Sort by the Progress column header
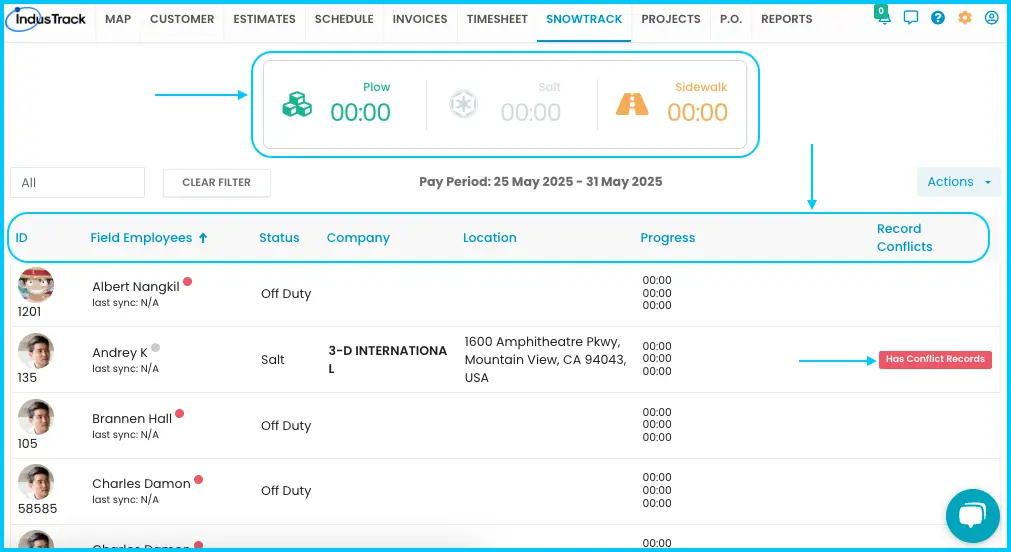 coord(667,238)
